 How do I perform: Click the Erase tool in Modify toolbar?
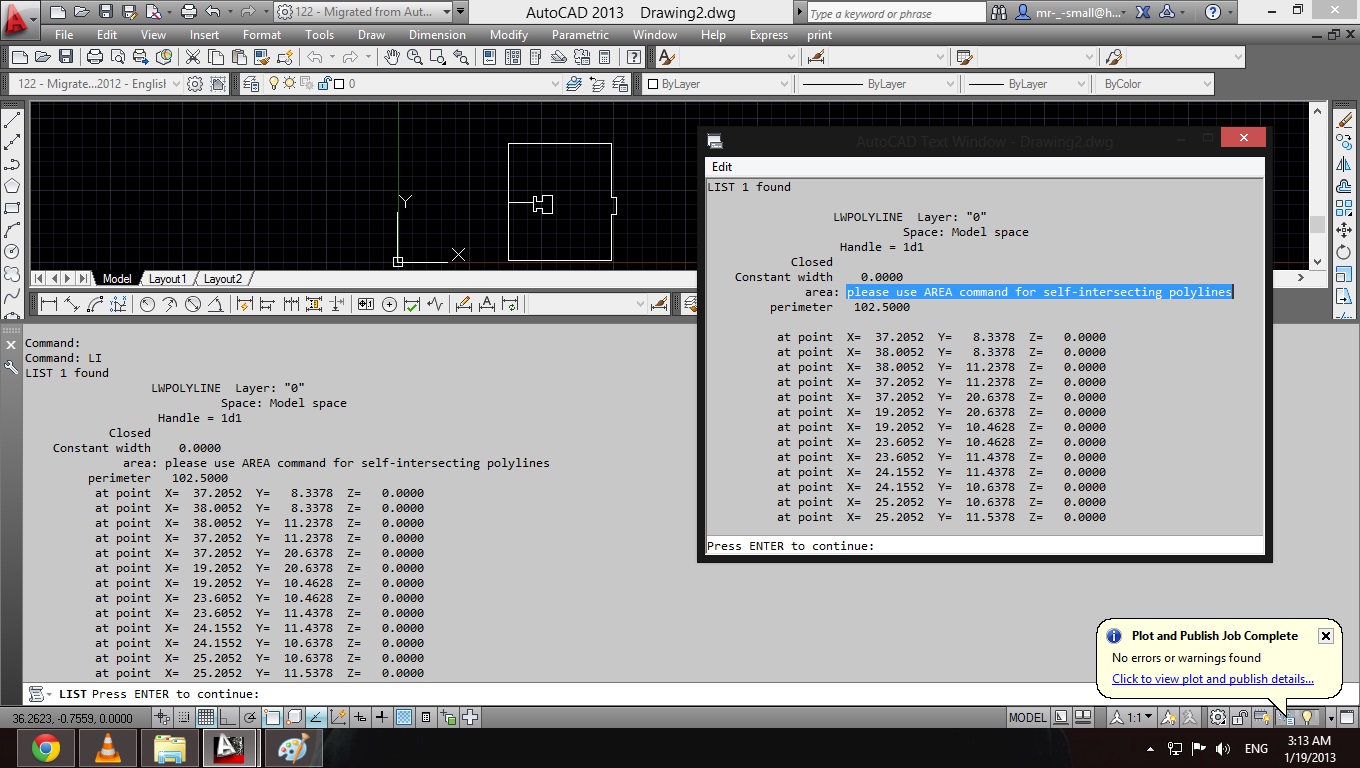click(x=1344, y=120)
